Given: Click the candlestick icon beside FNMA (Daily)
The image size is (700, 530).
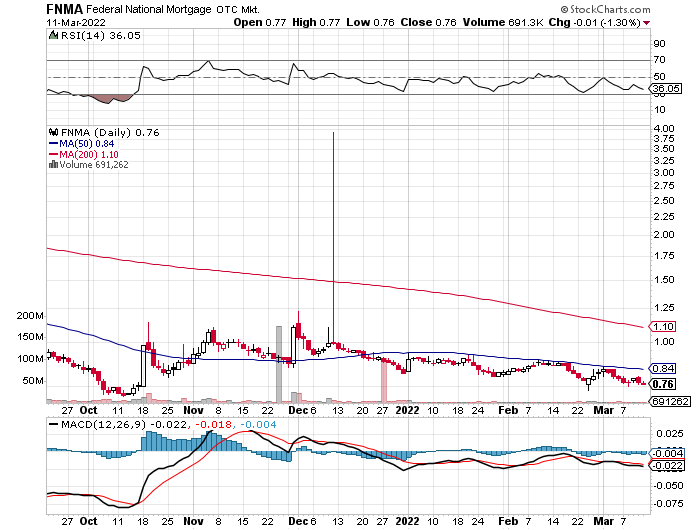Looking at the screenshot, I should [54, 132].
